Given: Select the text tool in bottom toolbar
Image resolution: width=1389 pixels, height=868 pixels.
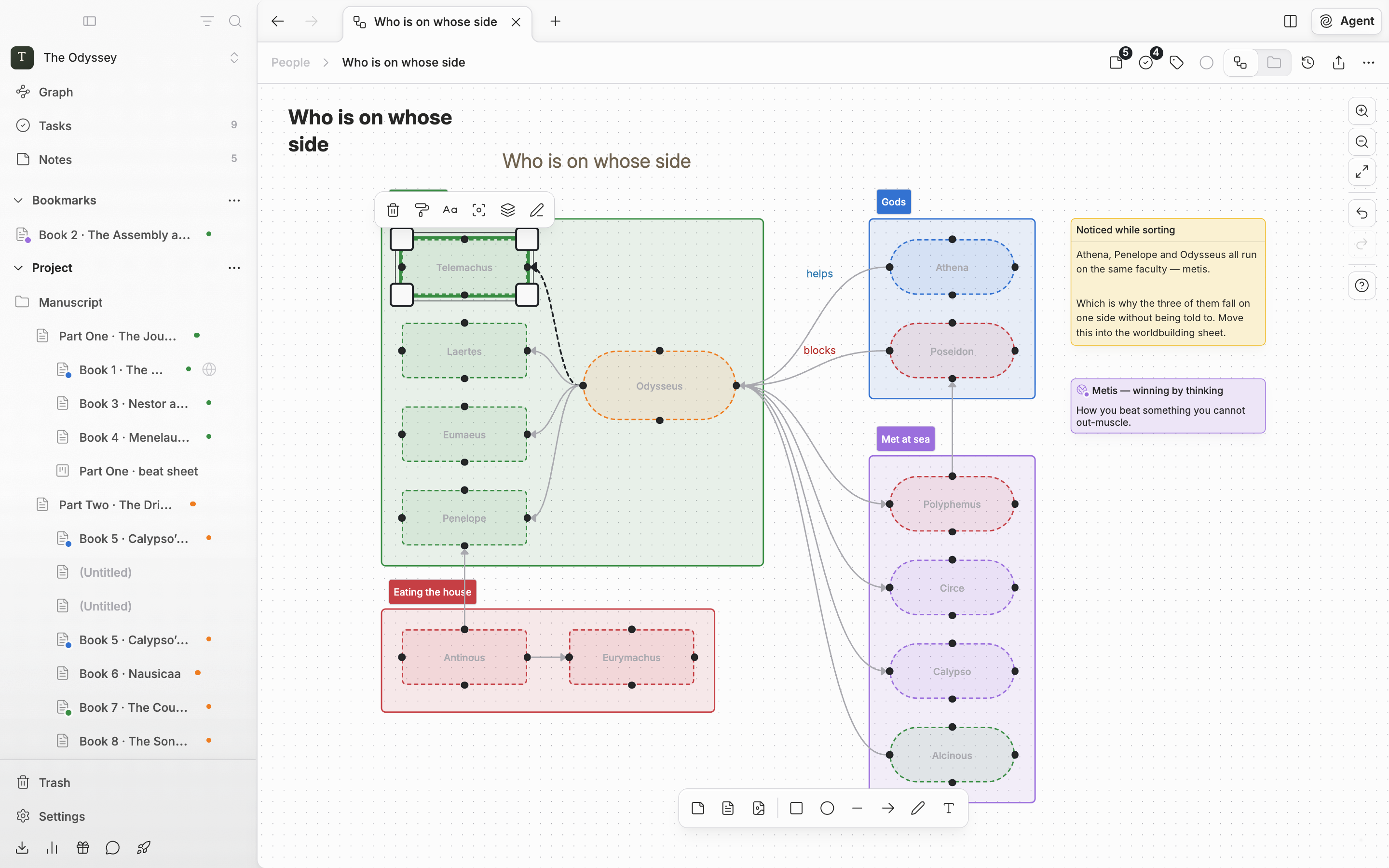Looking at the screenshot, I should pyautogui.click(x=949, y=808).
